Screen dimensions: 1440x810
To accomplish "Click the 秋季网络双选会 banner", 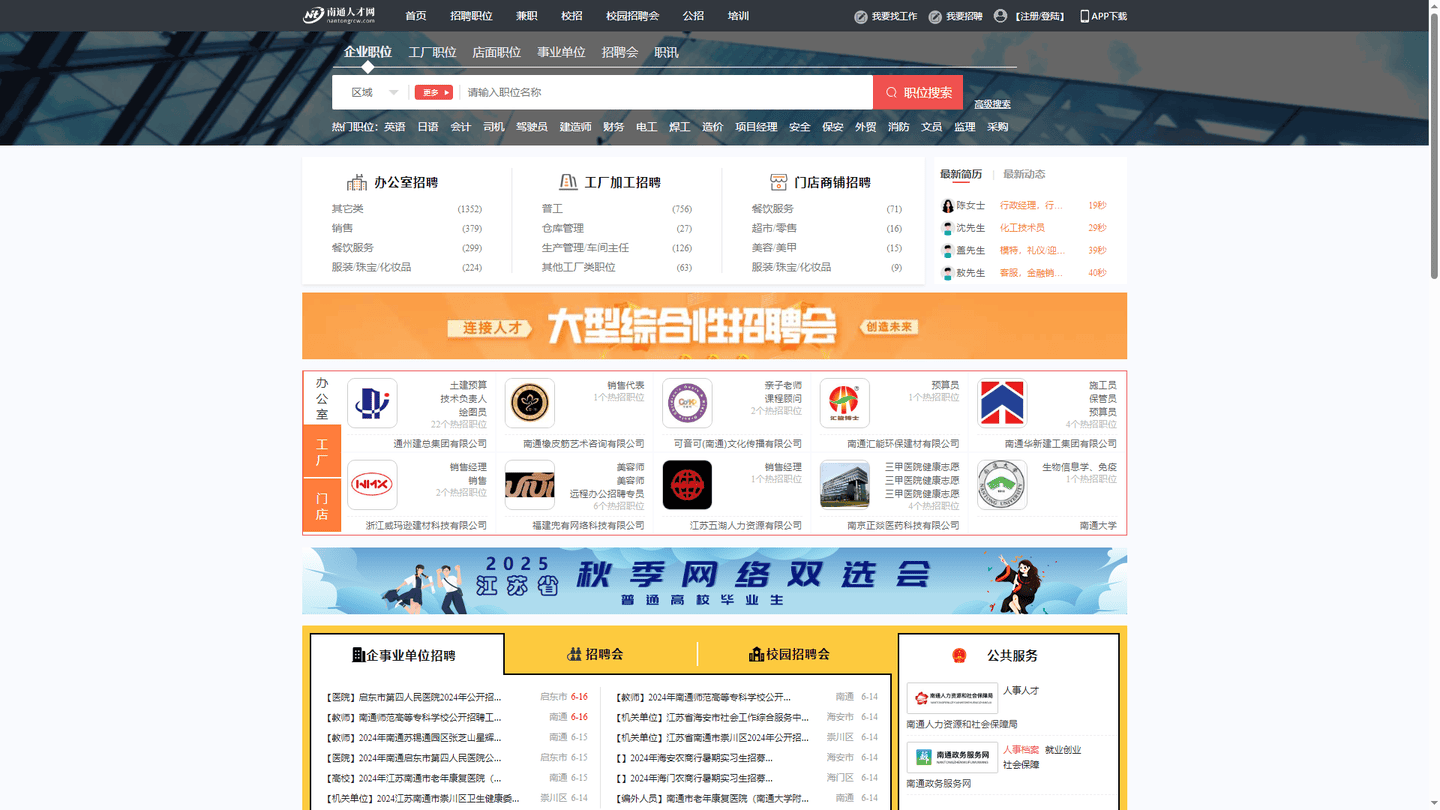I will click(714, 581).
